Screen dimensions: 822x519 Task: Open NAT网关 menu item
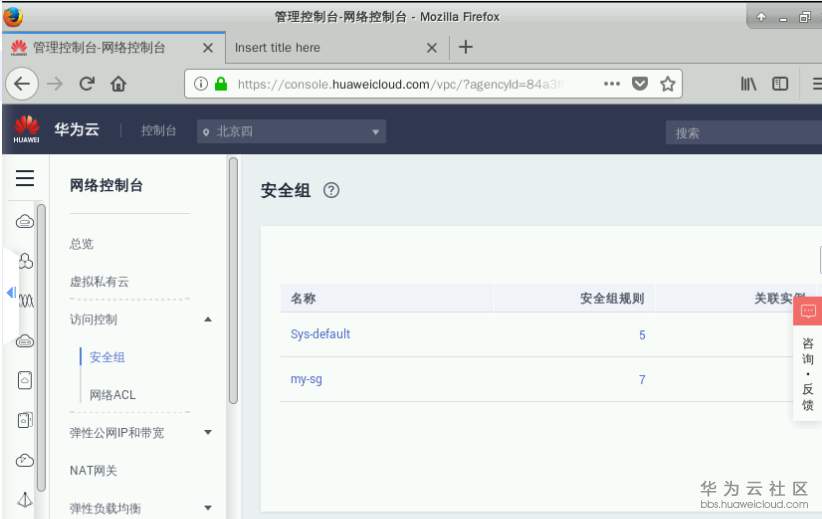[93, 470]
